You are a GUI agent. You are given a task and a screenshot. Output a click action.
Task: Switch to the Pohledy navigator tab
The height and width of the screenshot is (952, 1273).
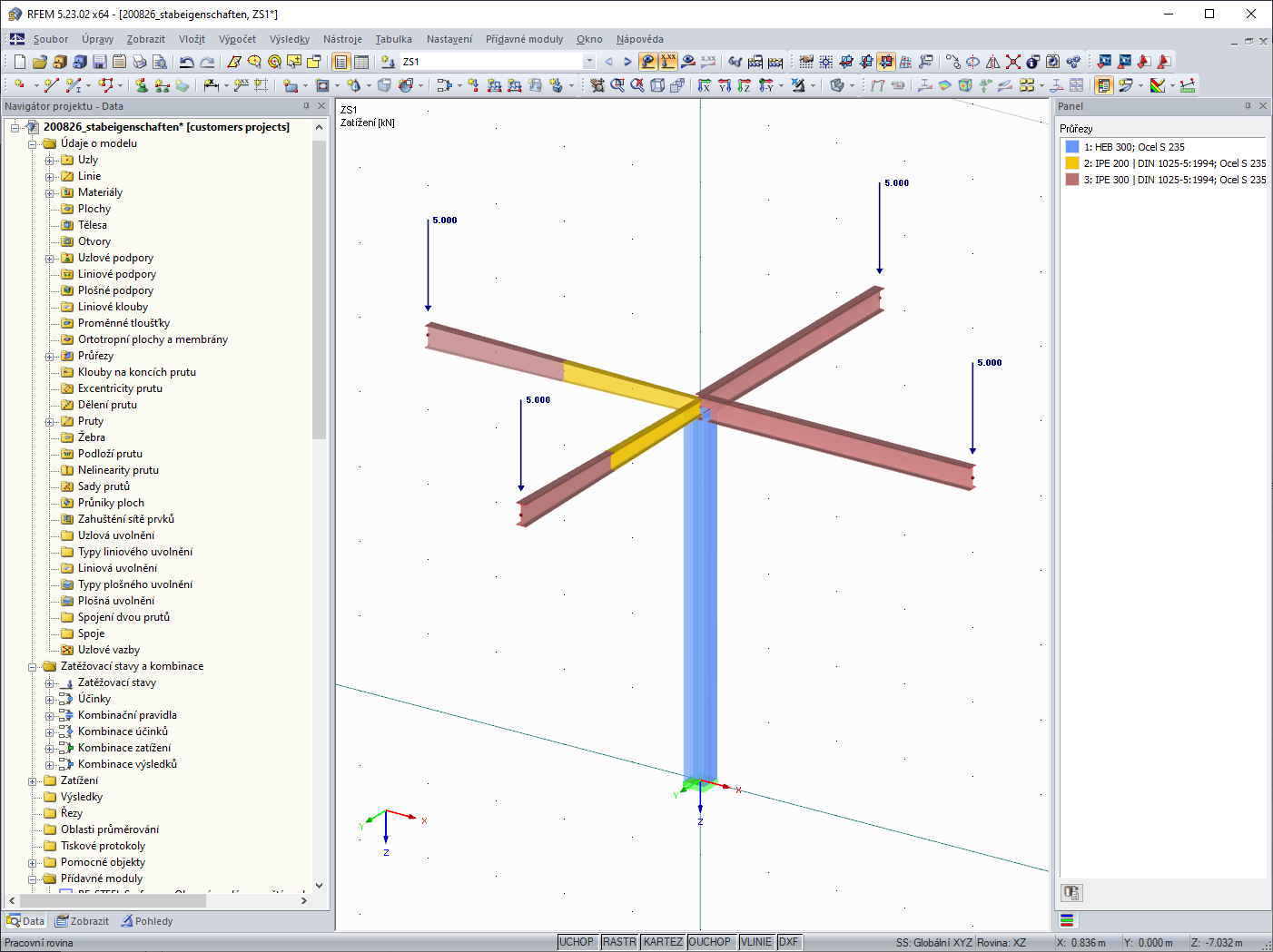(x=147, y=921)
